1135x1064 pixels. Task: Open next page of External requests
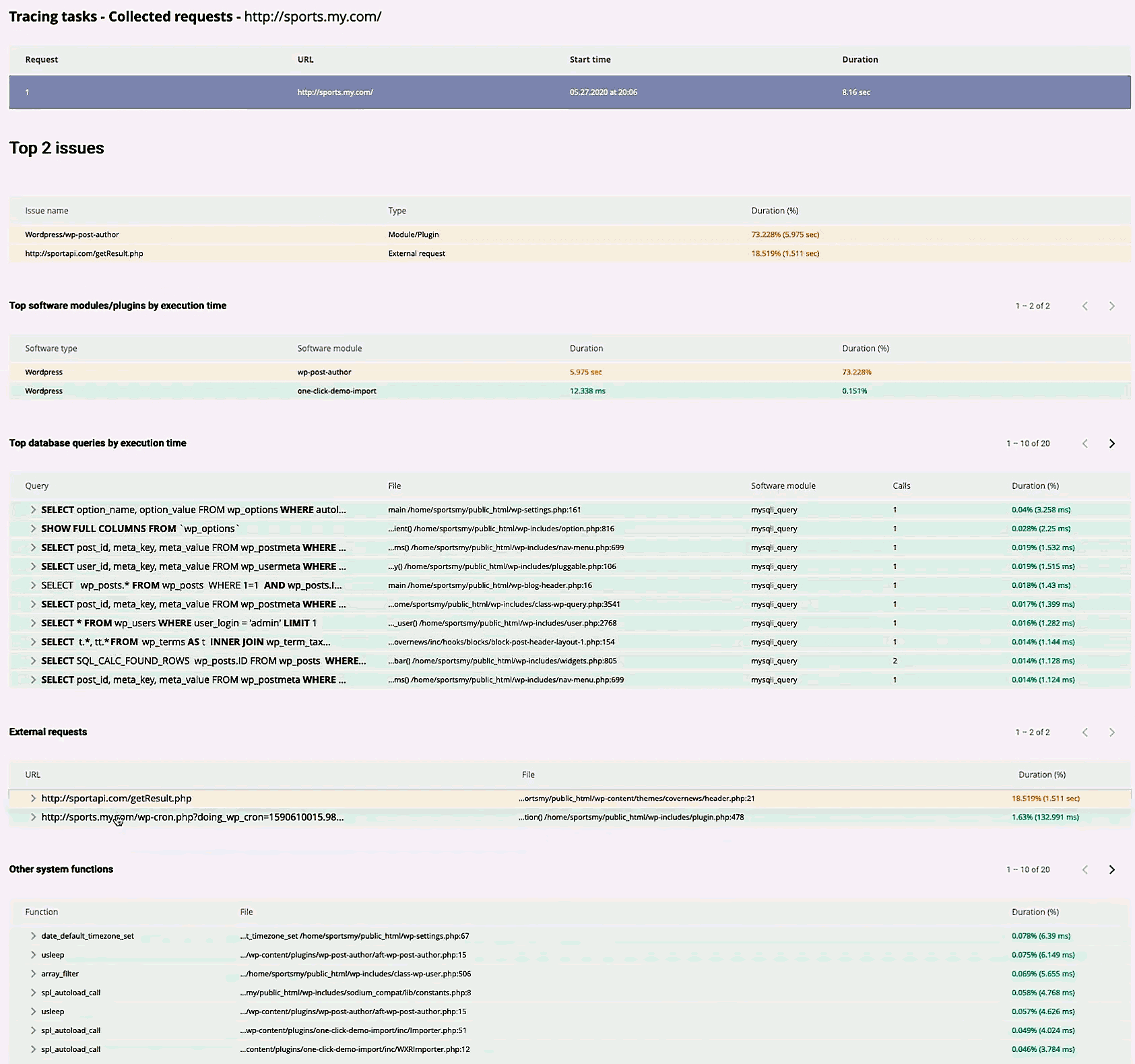point(1112,731)
